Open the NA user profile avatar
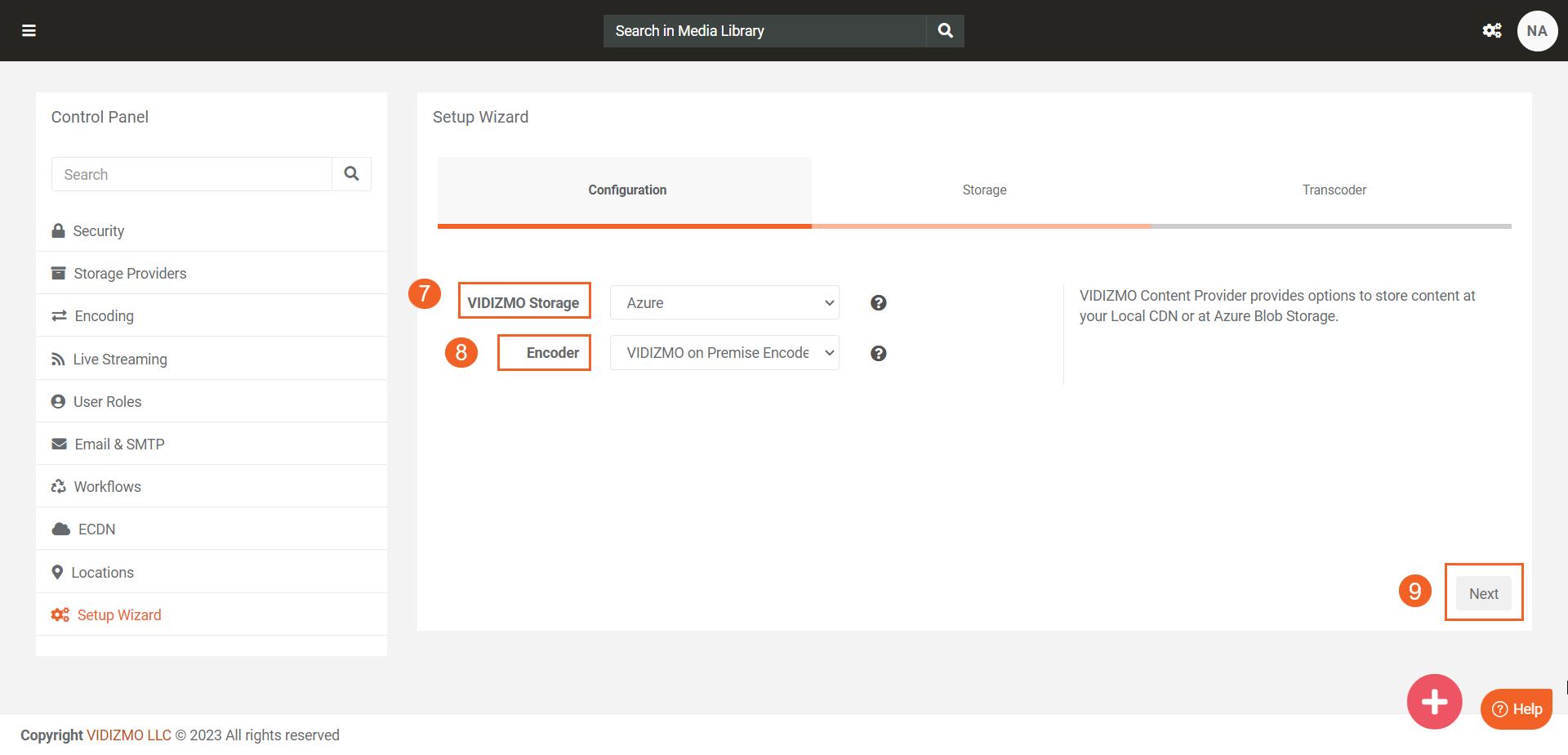This screenshot has width=1568, height=755. [x=1536, y=31]
